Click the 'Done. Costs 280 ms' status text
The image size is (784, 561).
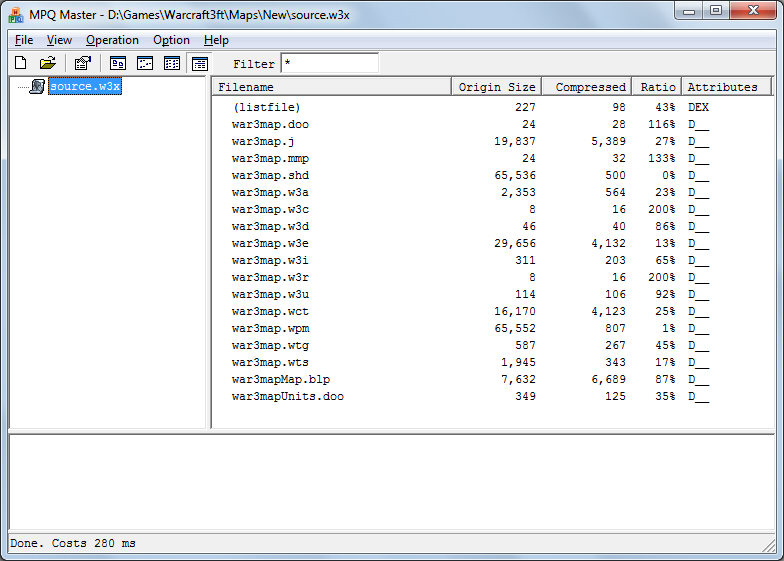(x=72, y=543)
